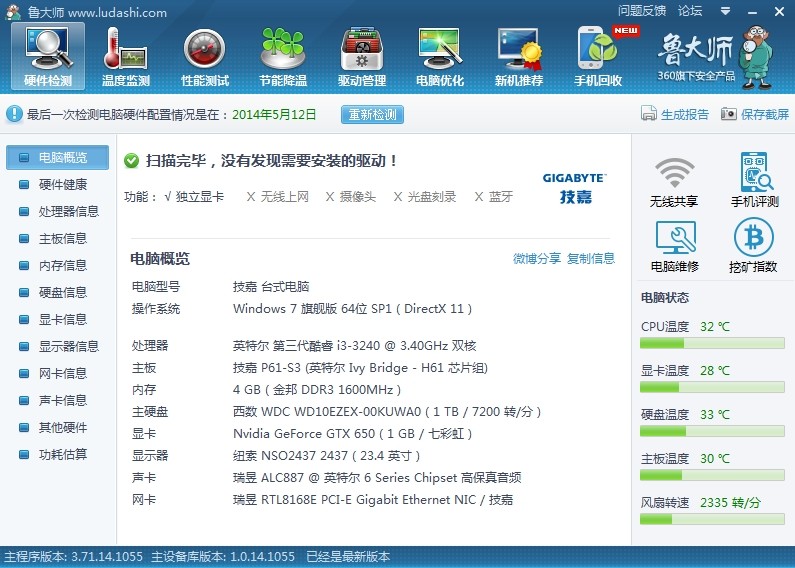Open 电脑维修 computer repair tool

(x=675, y=246)
